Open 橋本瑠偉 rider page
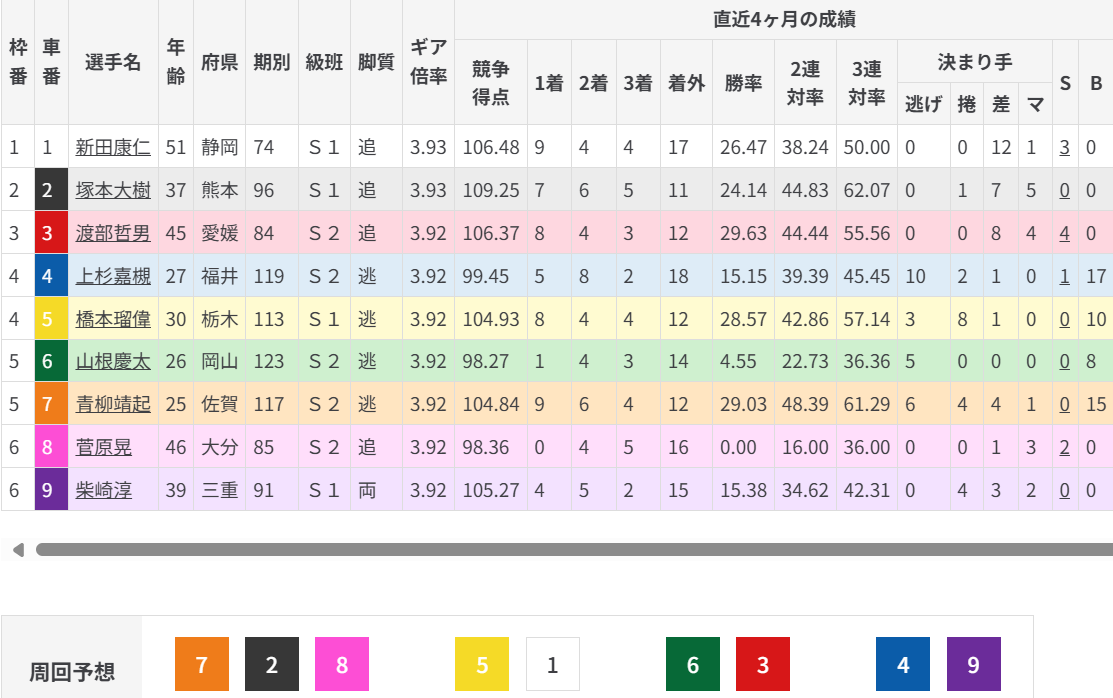This screenshot has width=1113, height=698. point(113,319)
